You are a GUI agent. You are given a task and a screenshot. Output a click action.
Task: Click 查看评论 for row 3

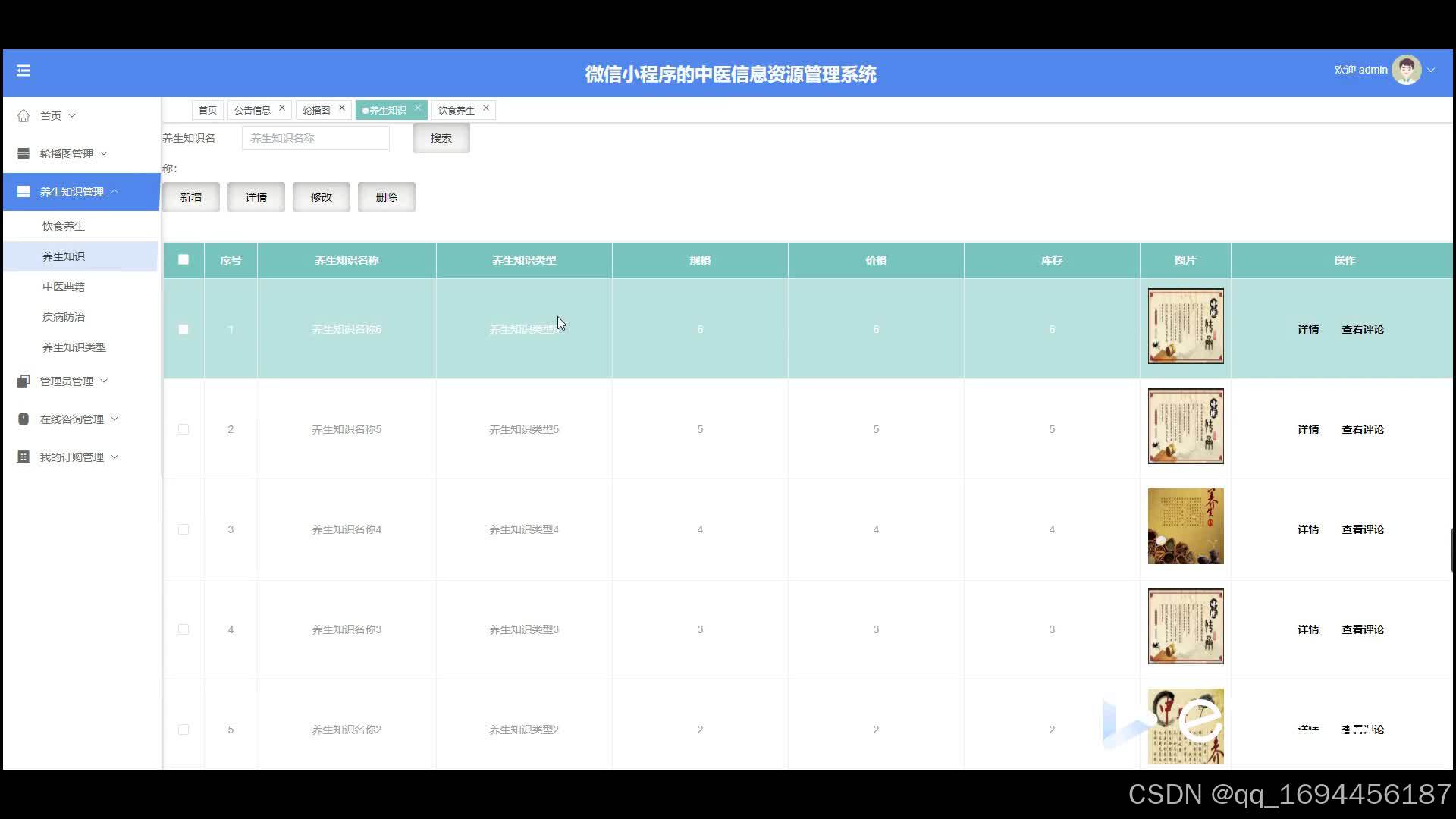tap(1362, 529)
